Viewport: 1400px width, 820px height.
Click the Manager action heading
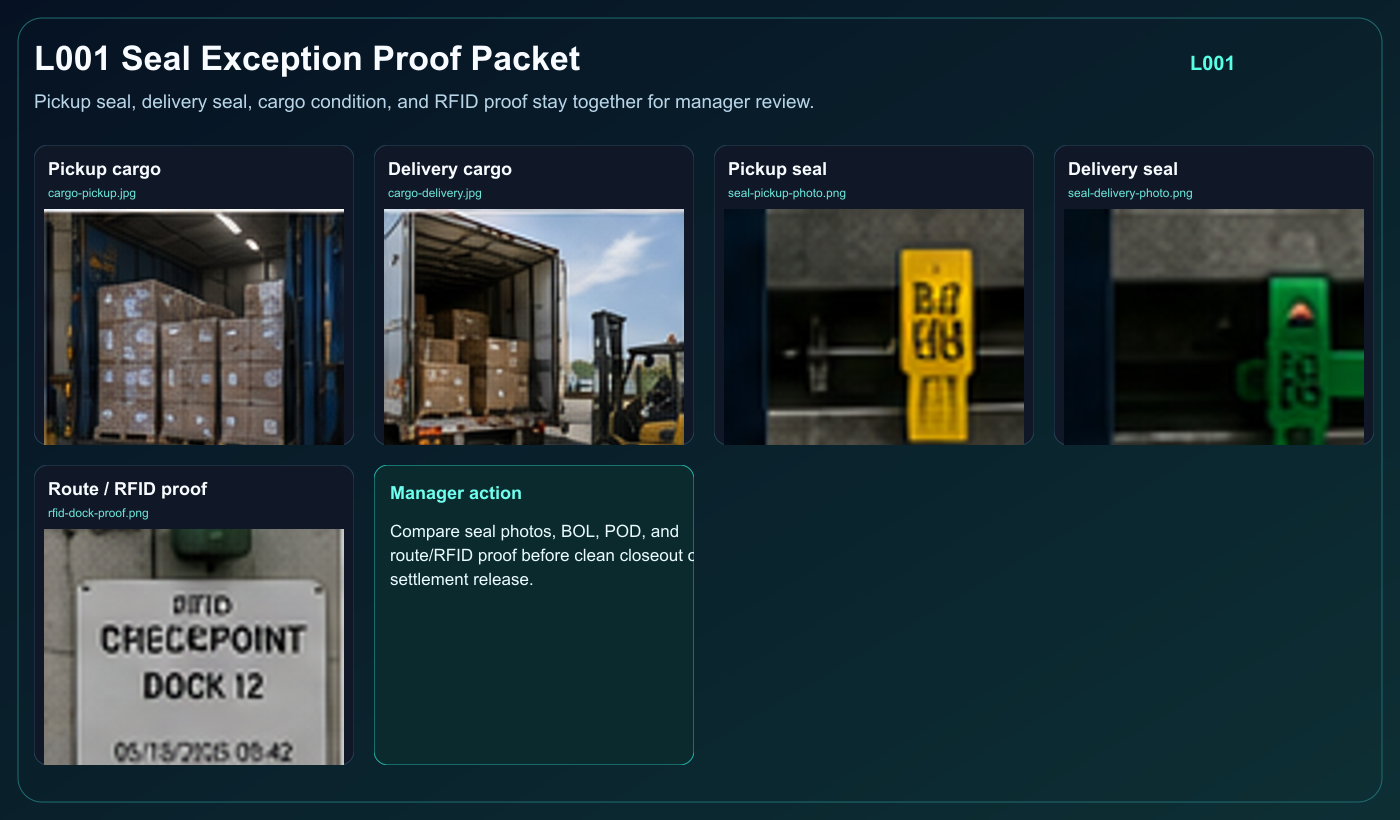coord(456,493)
